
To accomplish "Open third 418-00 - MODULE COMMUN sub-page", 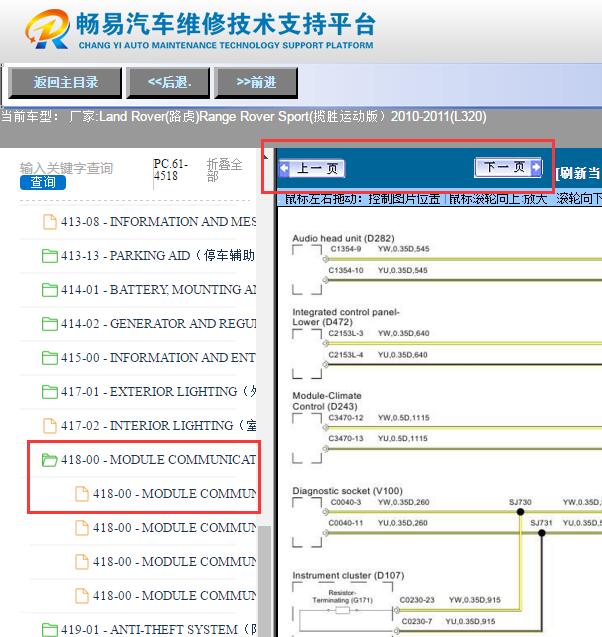I will coord(175,562).
